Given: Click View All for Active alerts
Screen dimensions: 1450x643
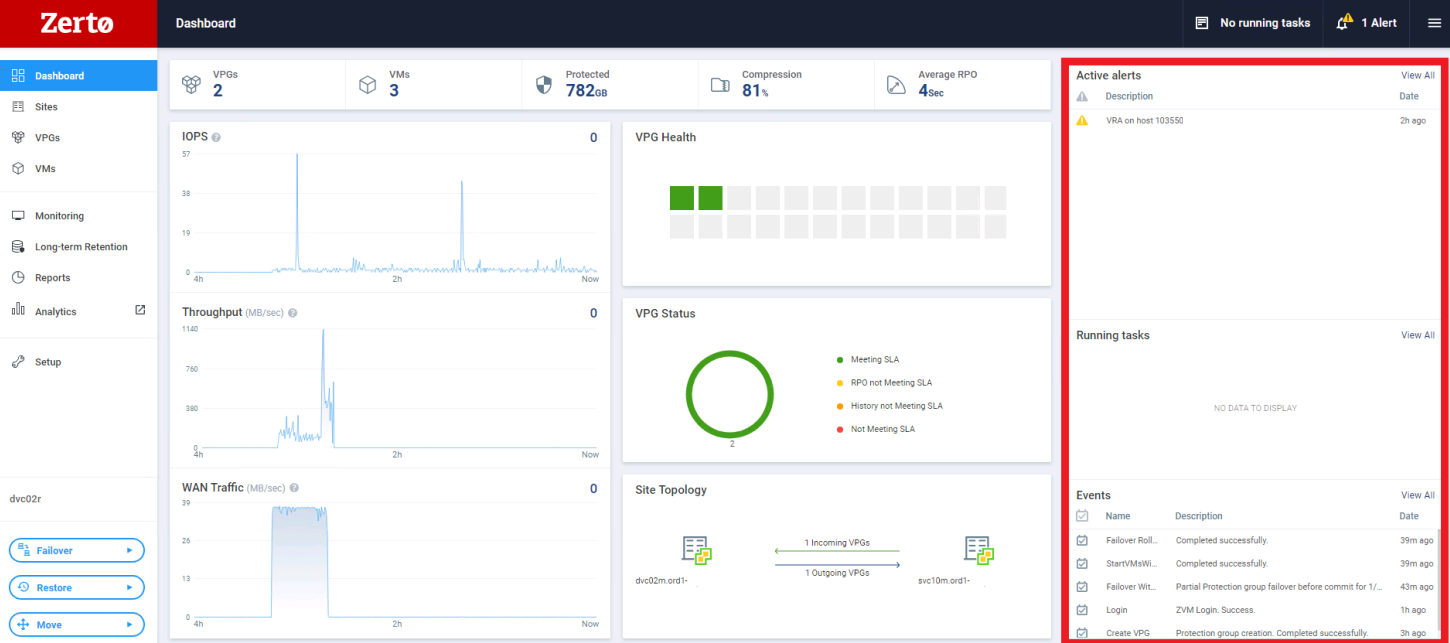Looking at the screenshot, I should pos(1417,75).
